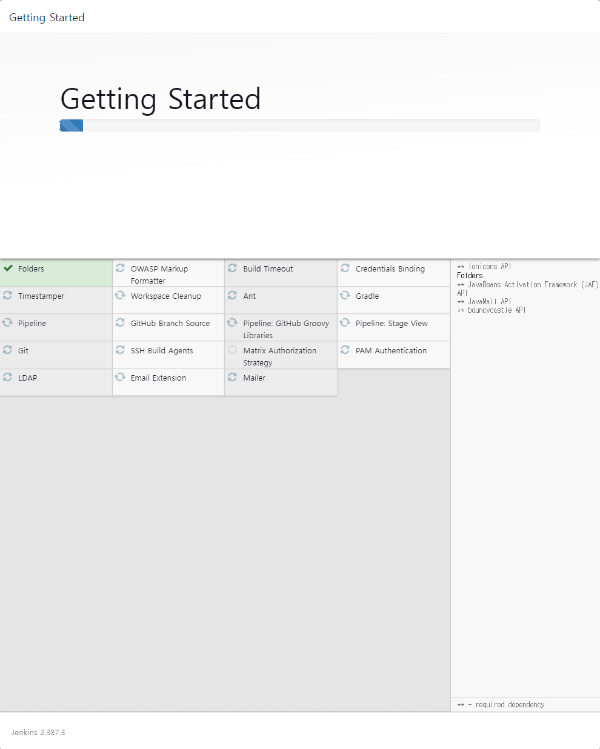Click the spinner icon beside PAM Authentication
Image resolution: width=600 pixels, height=749 pixels.
pyautogui.click(x=345, y=350)
